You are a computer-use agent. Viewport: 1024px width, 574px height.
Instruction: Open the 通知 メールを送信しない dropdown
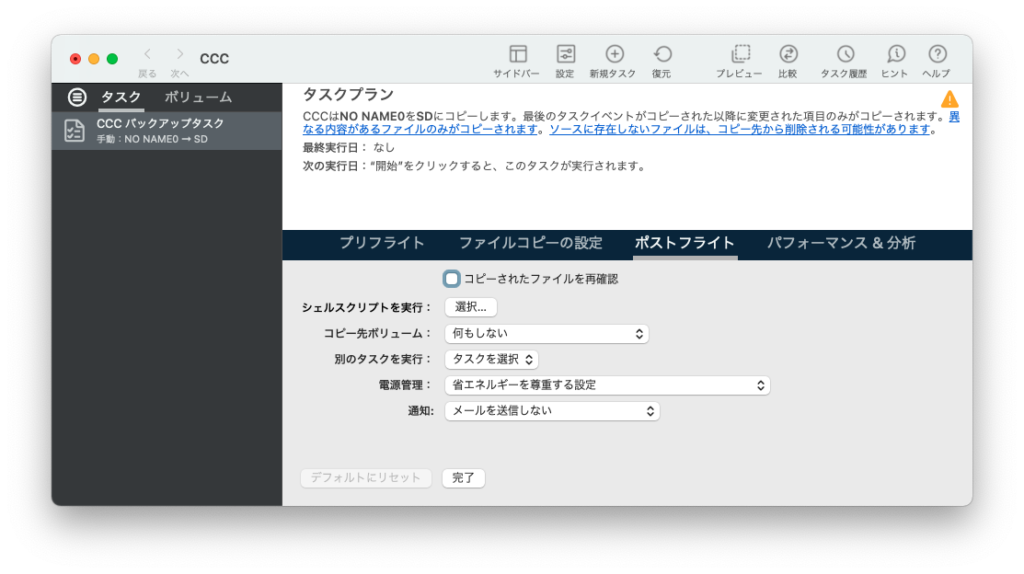point(552,411)
